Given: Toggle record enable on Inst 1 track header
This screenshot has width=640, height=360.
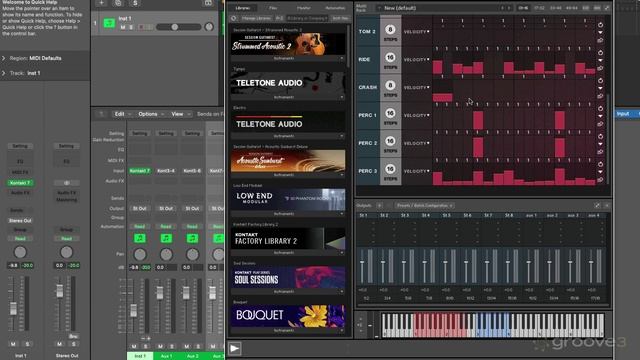Looking at the screenshot, I should point(141,27).
